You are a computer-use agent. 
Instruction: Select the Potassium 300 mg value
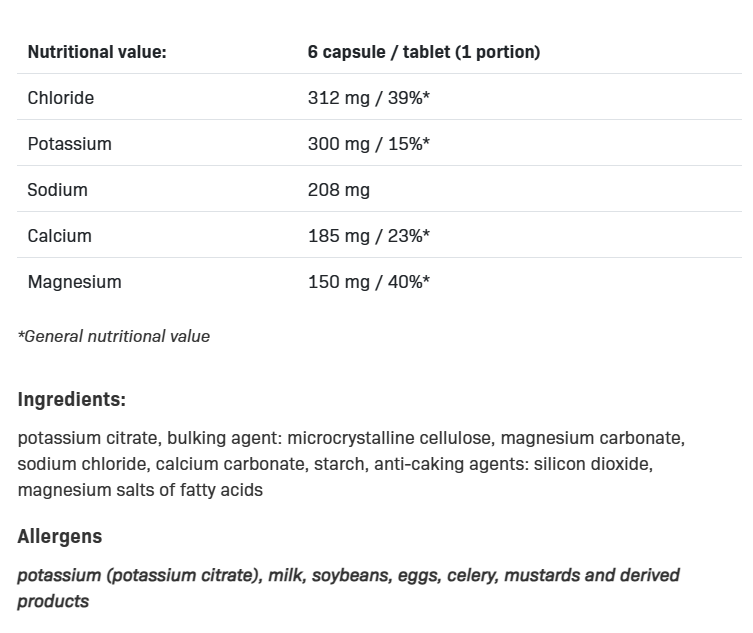(x=368, y=144)
